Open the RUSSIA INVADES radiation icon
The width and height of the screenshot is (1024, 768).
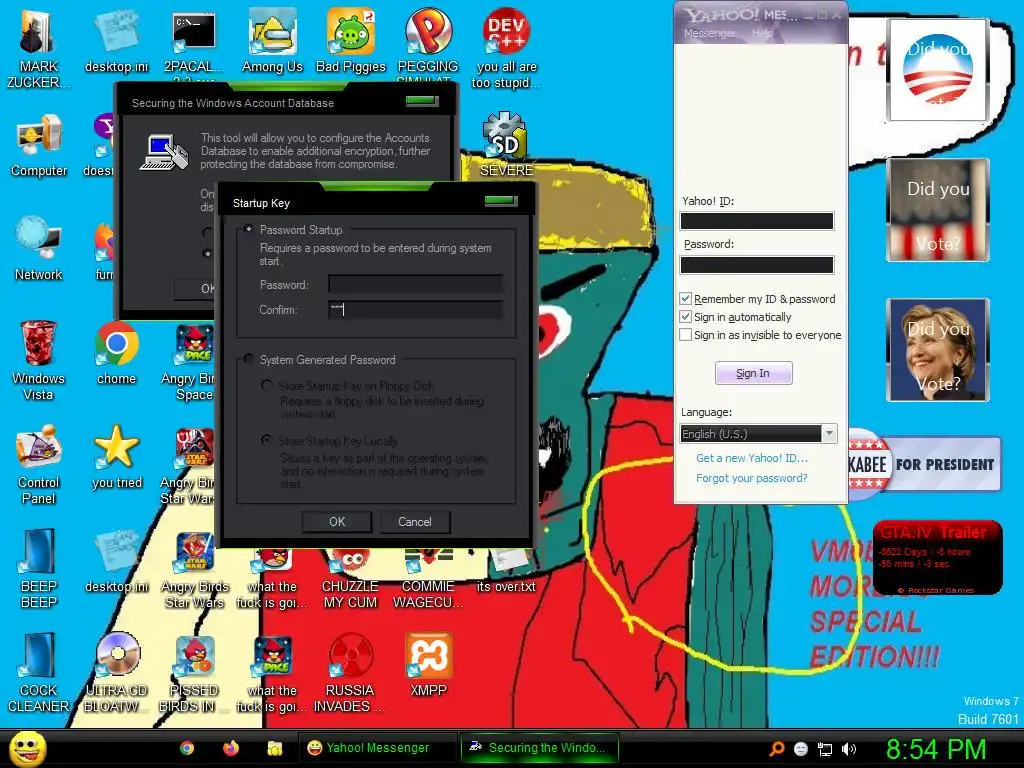point(351,673)
